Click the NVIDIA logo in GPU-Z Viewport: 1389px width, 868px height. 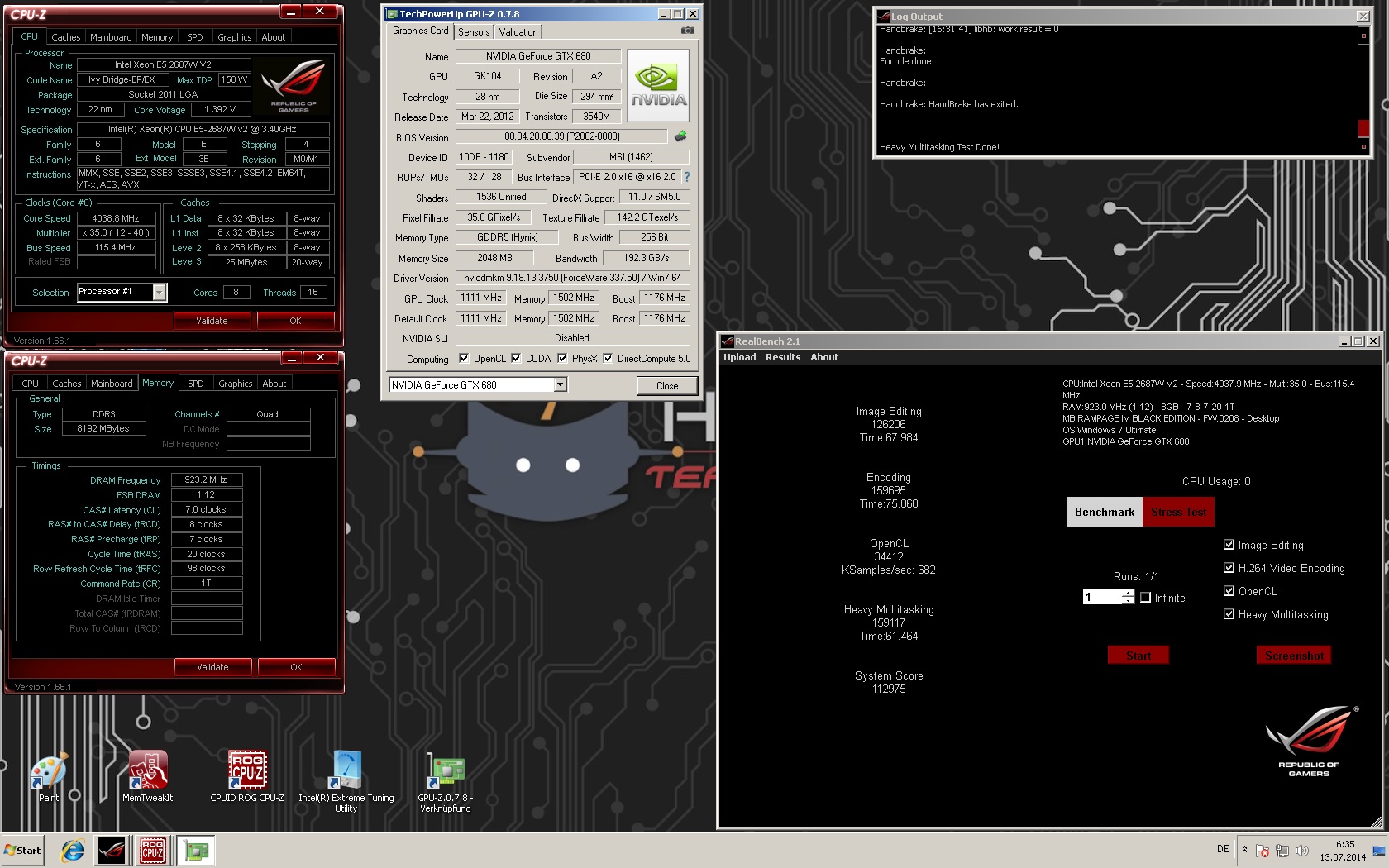tap(658, 86)
